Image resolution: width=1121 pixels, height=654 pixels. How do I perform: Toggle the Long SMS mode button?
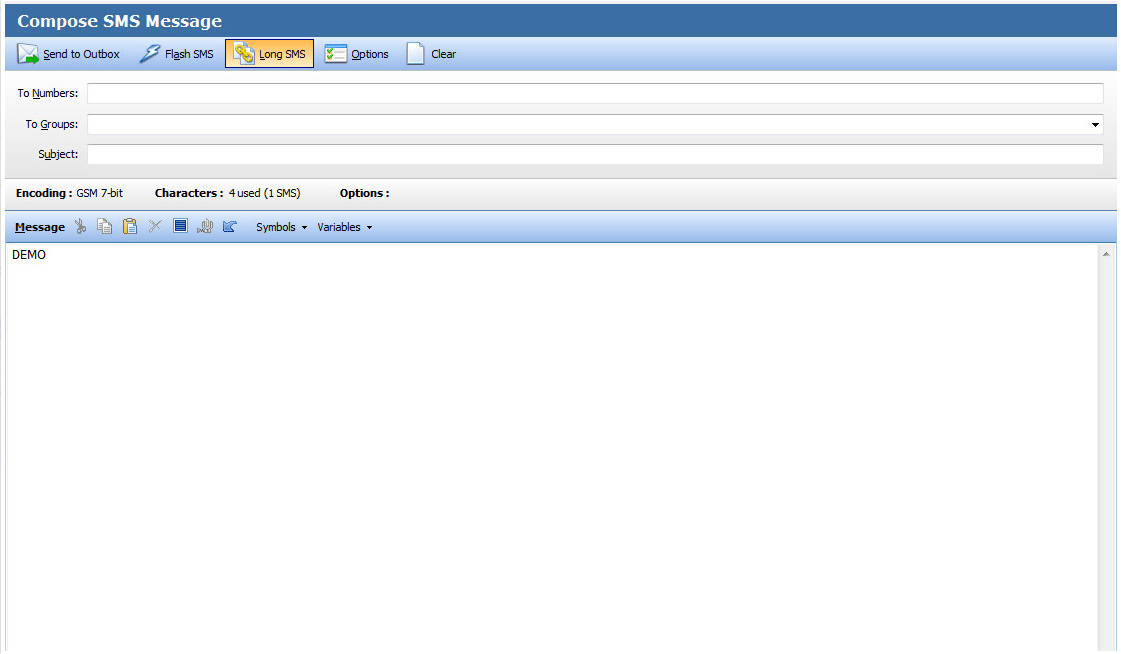click(268, 53)
